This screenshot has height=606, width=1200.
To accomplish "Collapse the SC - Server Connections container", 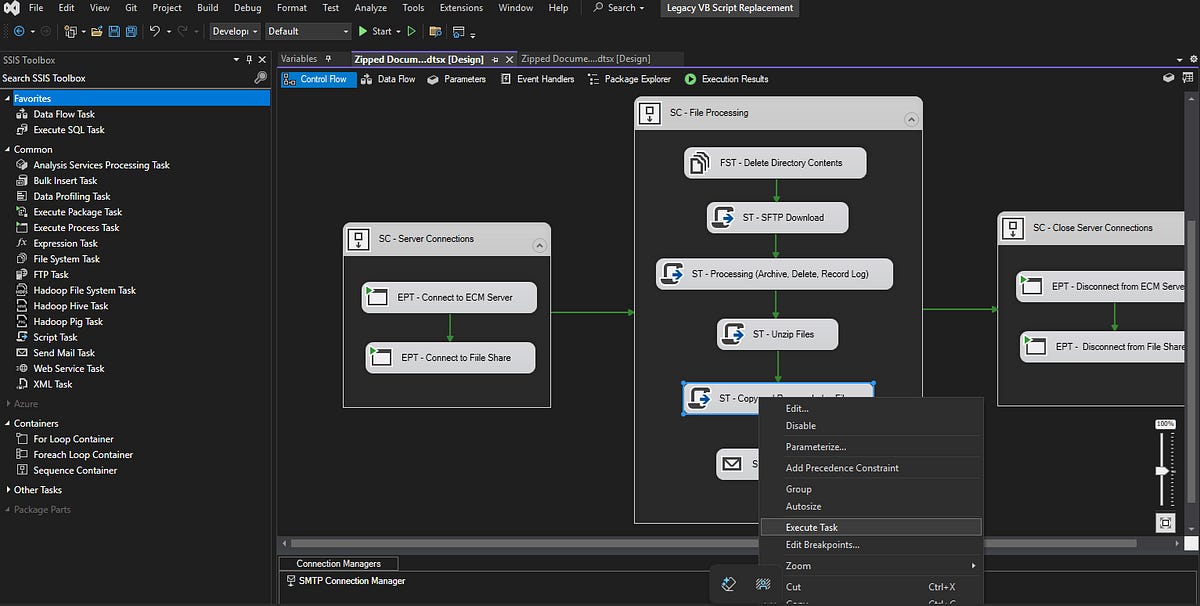I will click(x=539, y=245).
